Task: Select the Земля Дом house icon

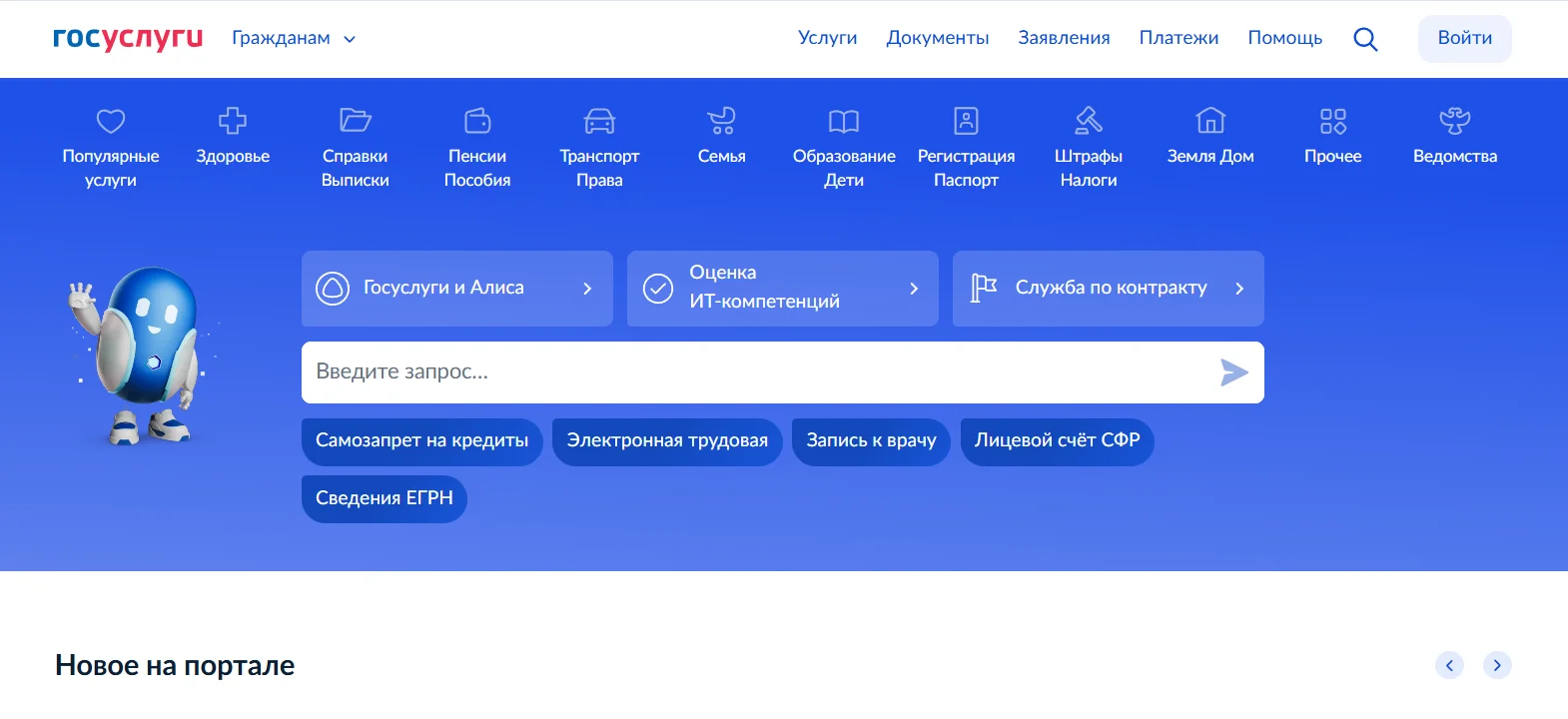Action: [1210, 121]
